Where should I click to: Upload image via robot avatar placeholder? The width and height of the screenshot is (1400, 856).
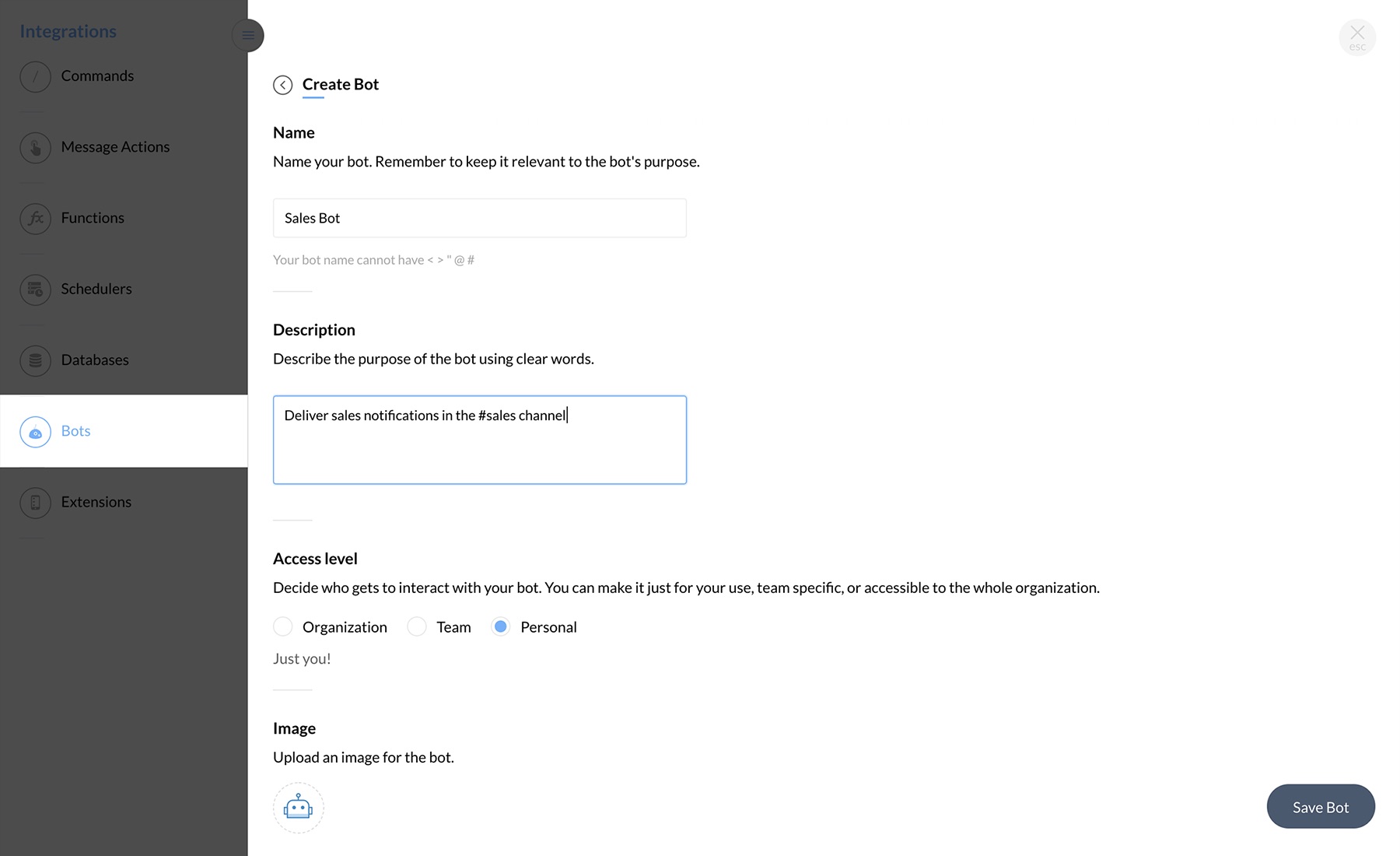pyautogui.click(x=299, y=808)
